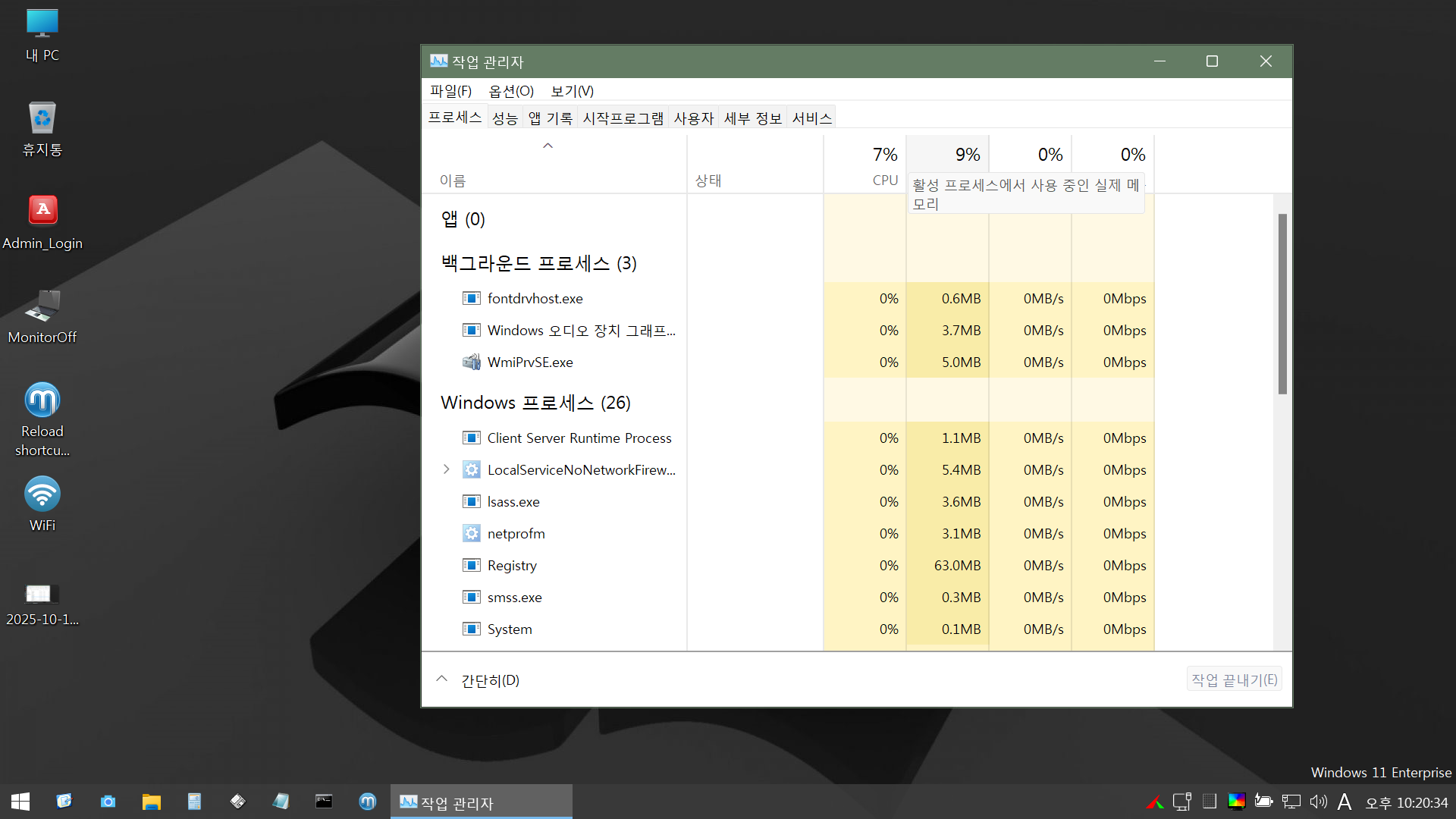
Task: Select the Registry process row
Action: click(512, 566)
